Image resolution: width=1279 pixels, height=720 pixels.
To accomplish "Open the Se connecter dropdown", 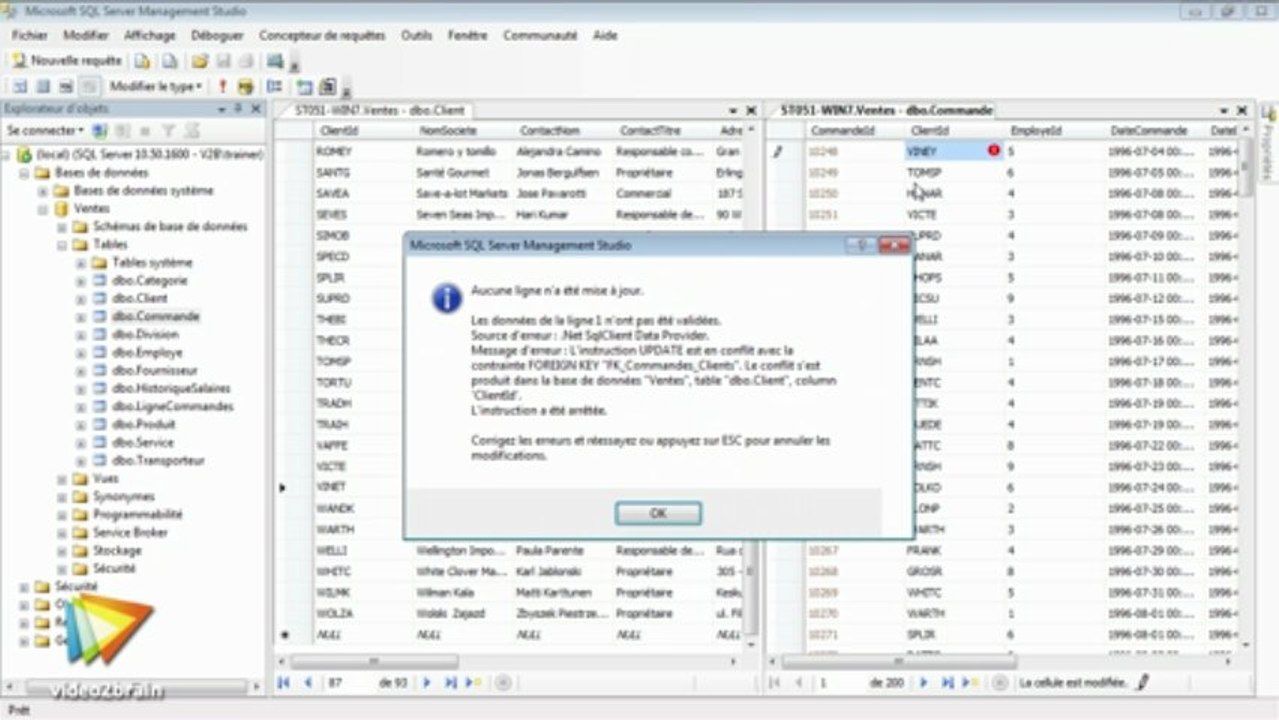I will click(x=44, y=131).
